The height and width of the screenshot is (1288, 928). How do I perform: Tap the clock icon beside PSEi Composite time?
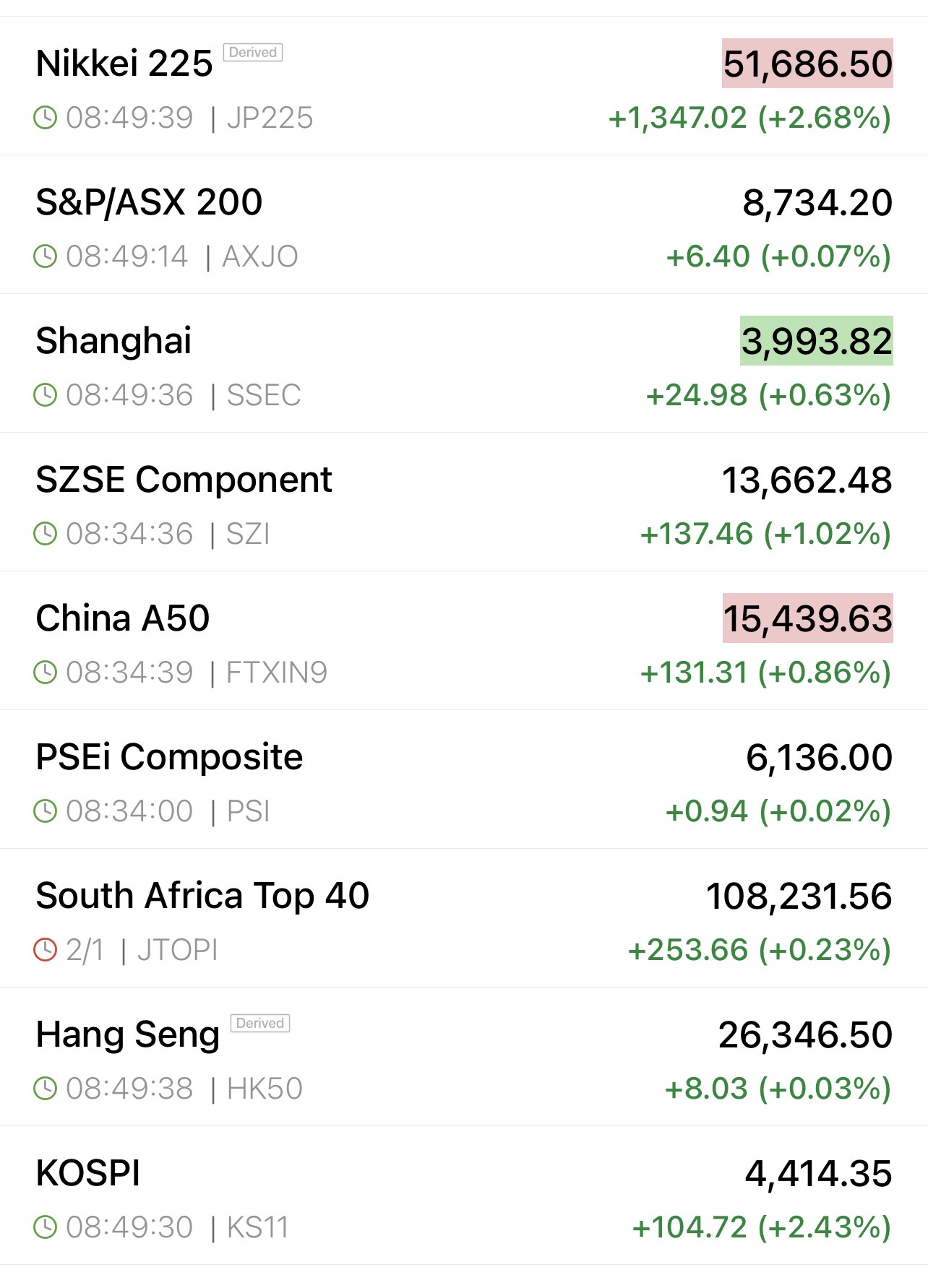coord(46,811)
